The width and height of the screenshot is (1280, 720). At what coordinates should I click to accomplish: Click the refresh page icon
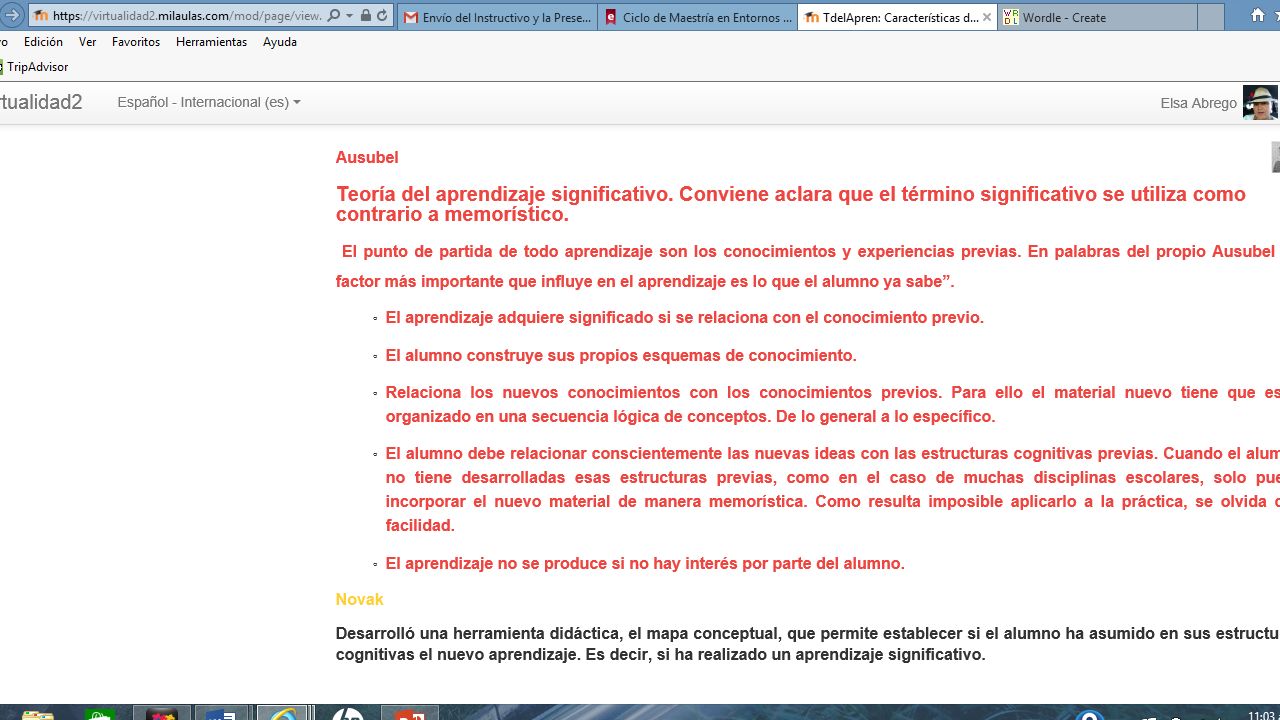pos(382,16)
